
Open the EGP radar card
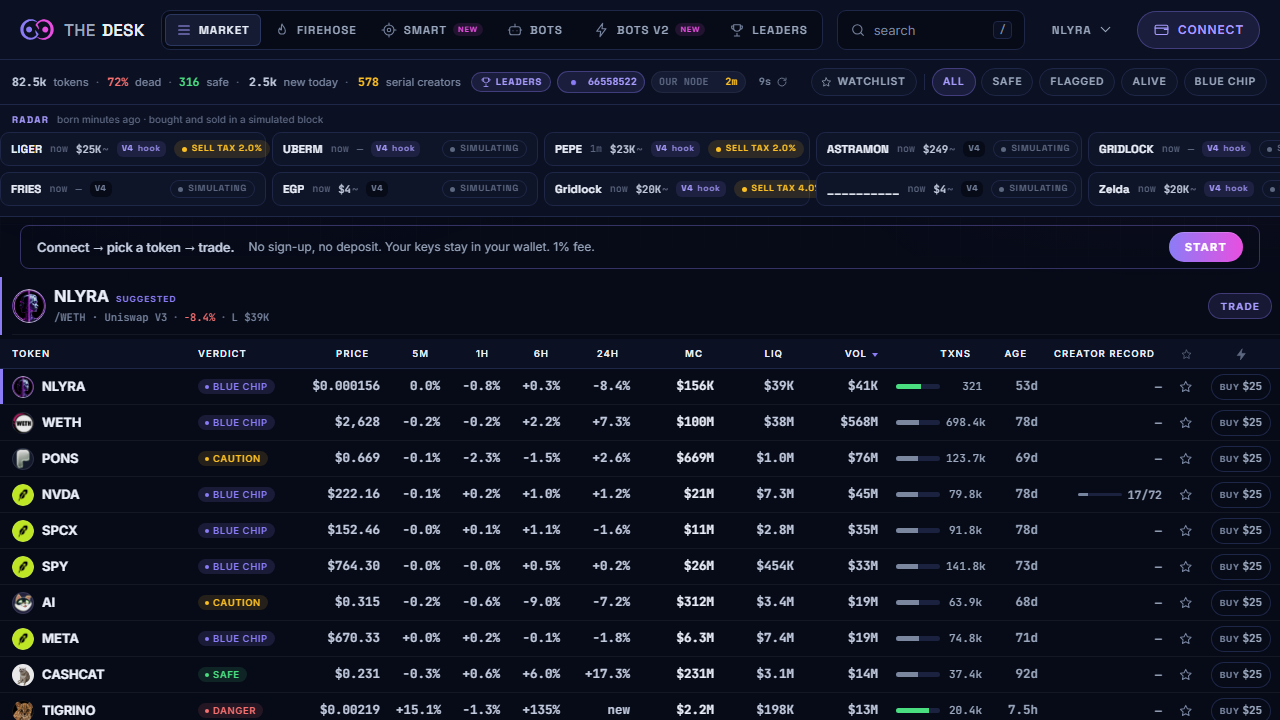click(404, 189)
